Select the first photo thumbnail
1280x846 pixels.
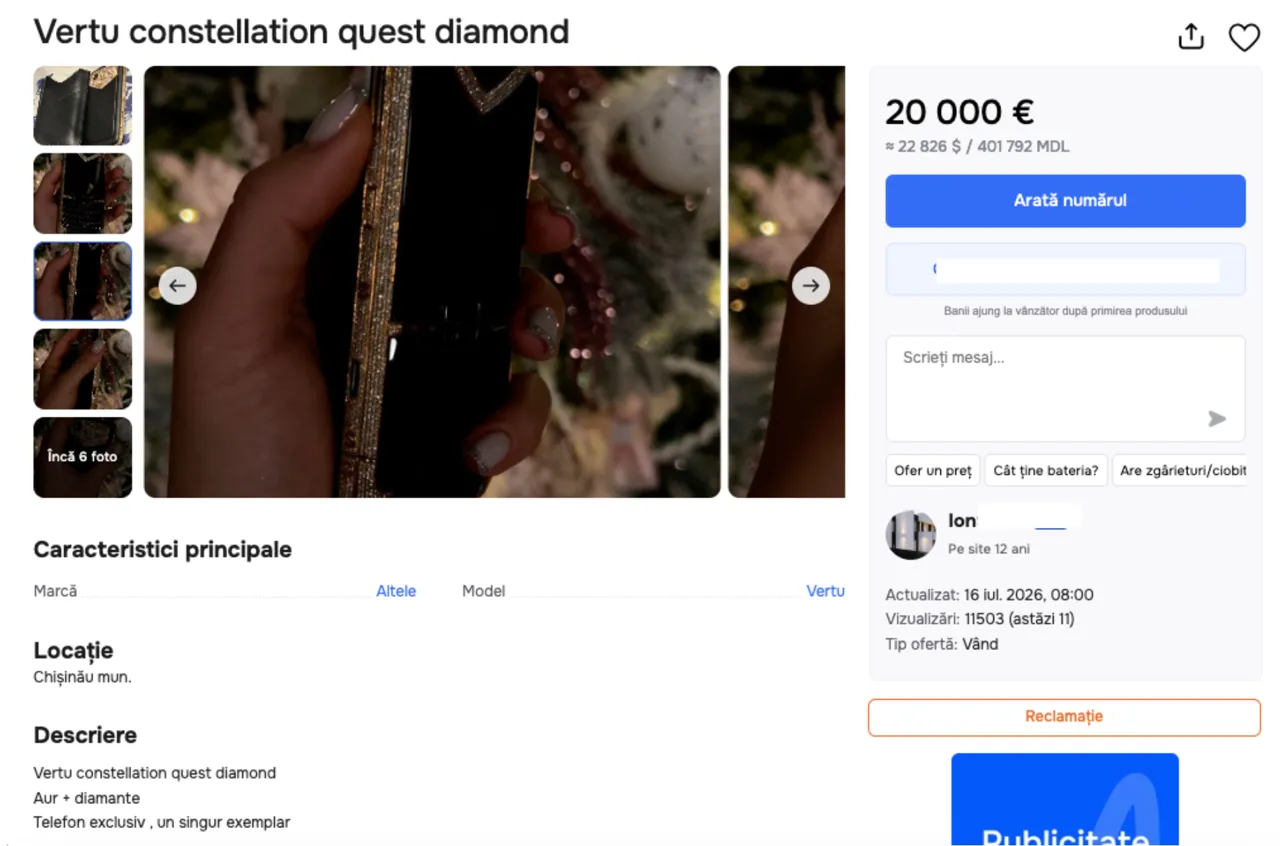[83, 106]
